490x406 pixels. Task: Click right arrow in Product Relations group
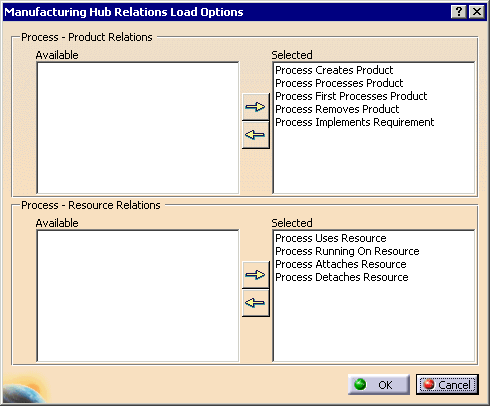(256, 107)
